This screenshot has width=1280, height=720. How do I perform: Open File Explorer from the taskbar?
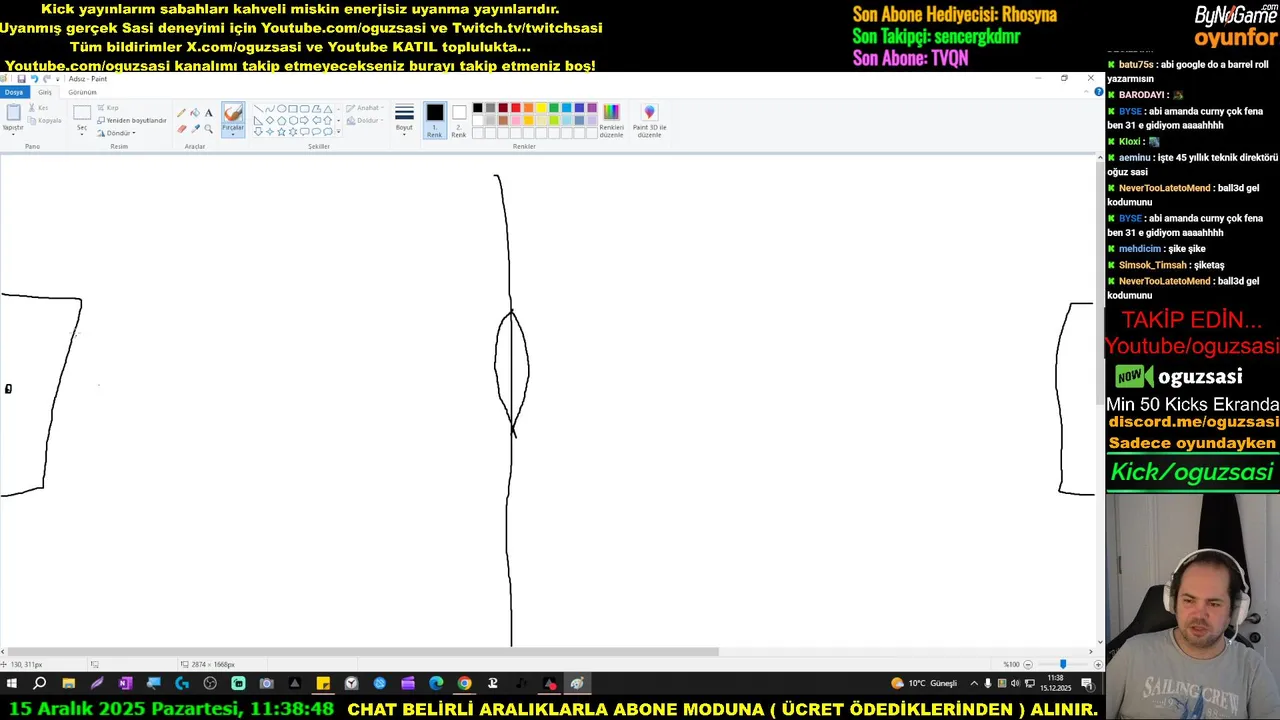point(68,684)
